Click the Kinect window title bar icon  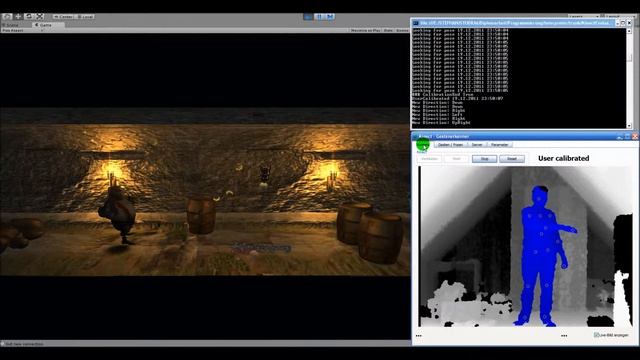416,136
